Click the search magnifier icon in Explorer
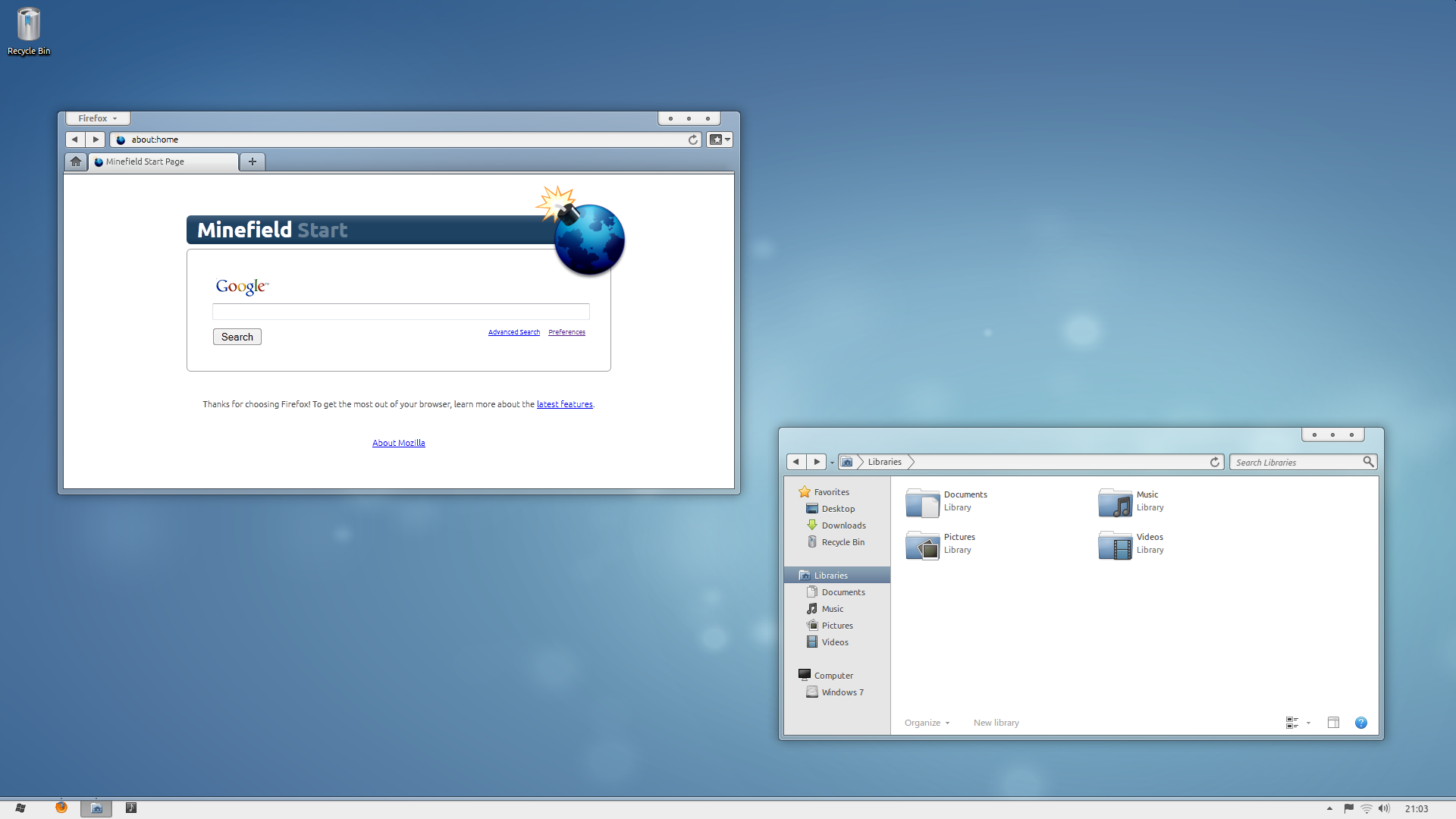 1368,462
